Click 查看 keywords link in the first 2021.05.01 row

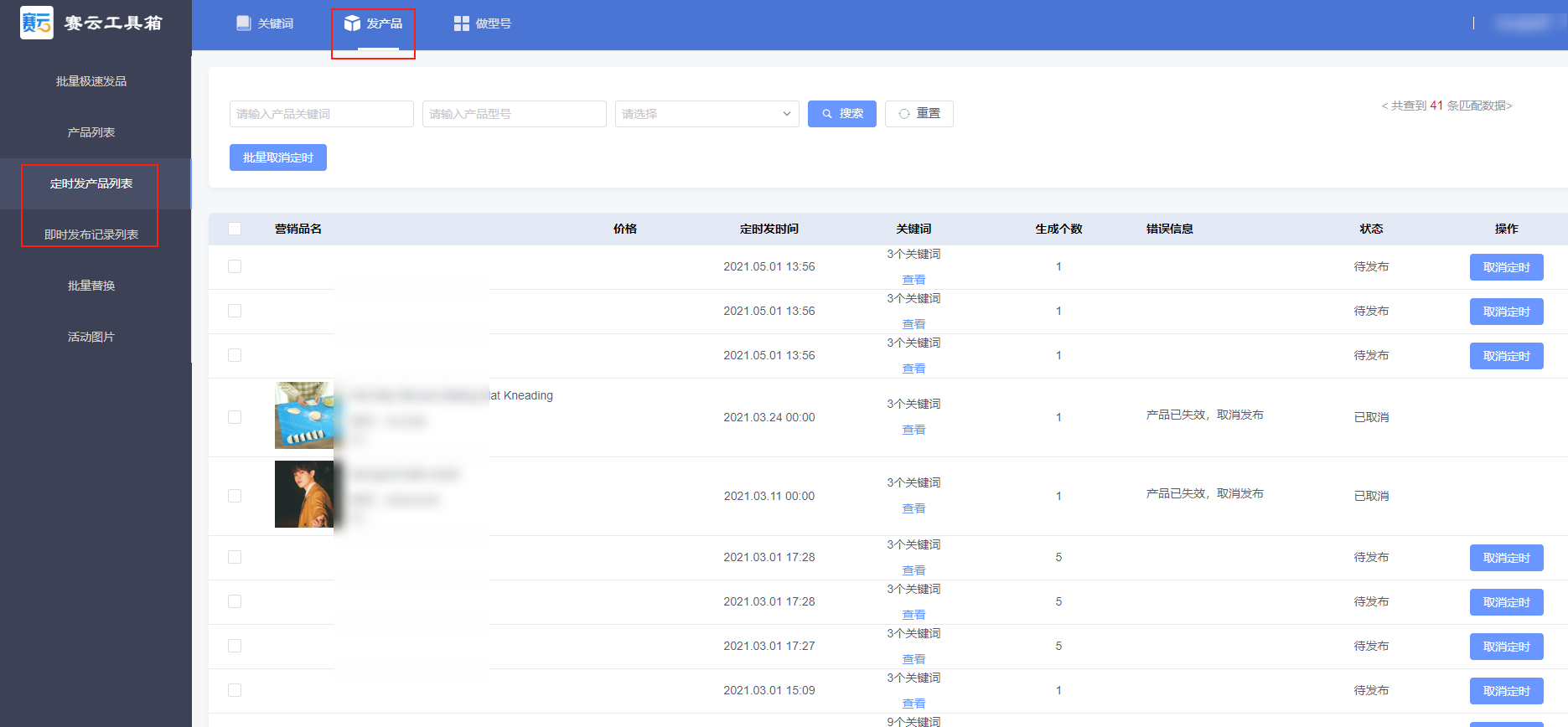point(913,280)
